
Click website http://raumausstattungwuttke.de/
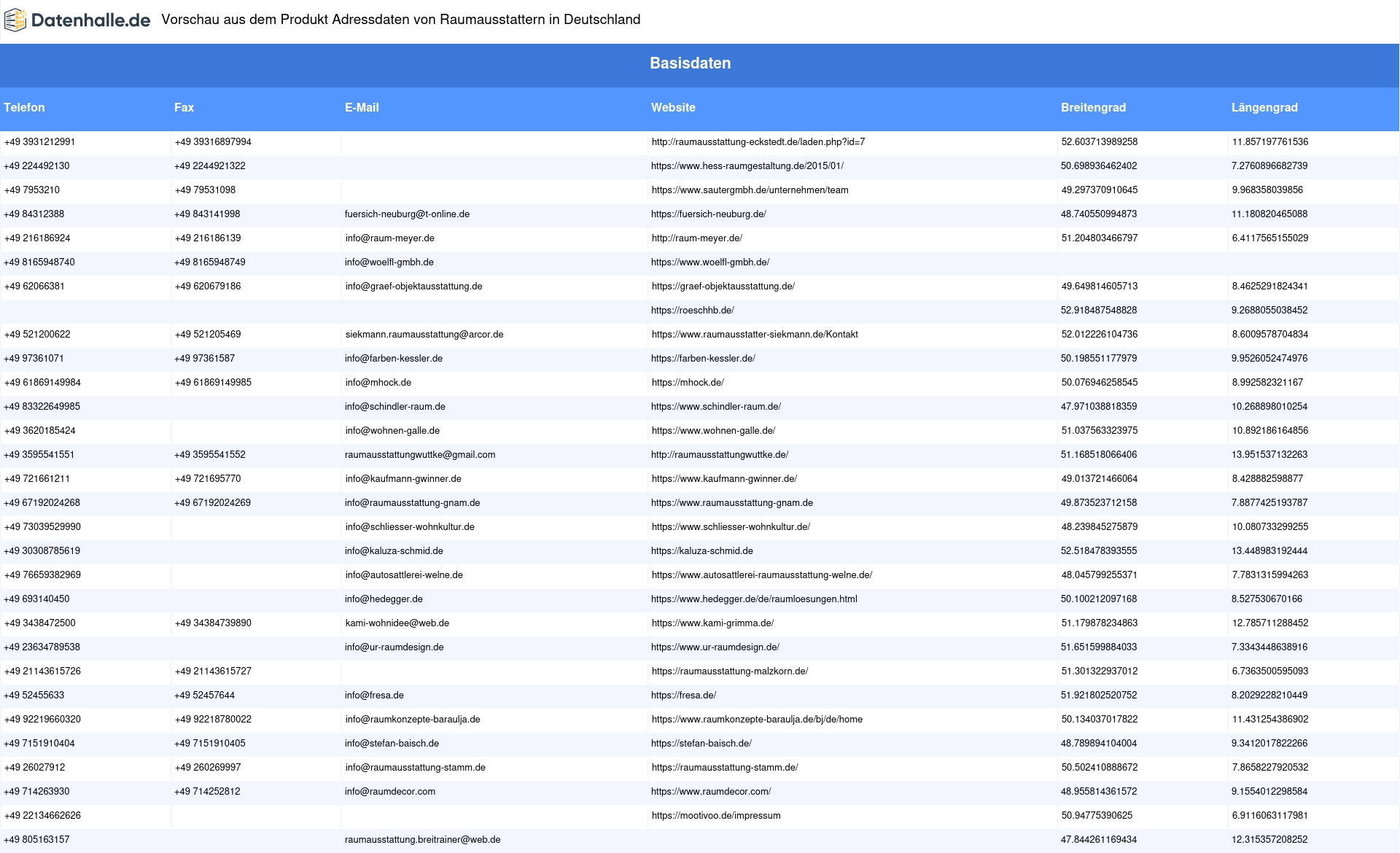point(720,455)
